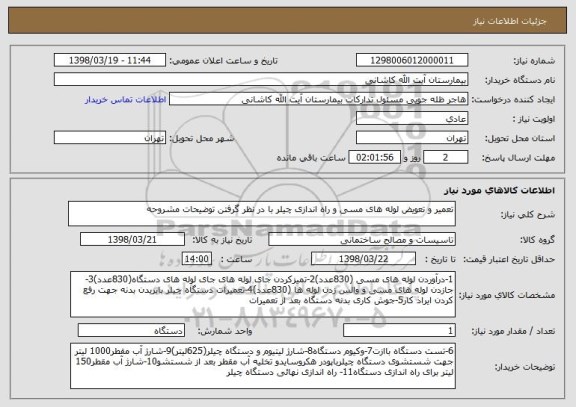Select the price validity date 1398/03/22

363,259
